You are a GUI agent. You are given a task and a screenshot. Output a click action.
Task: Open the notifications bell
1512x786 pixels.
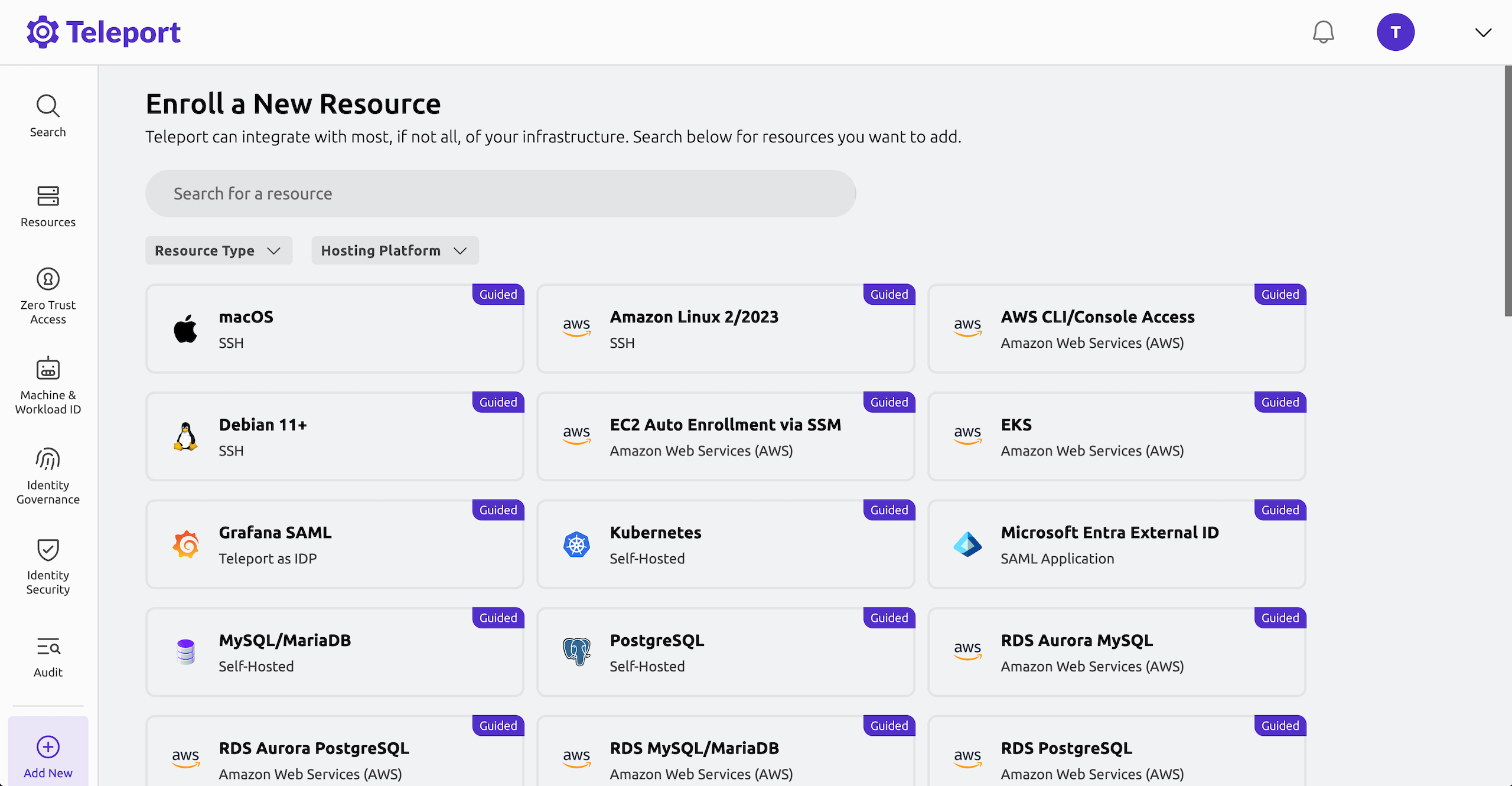(1323, 32)
